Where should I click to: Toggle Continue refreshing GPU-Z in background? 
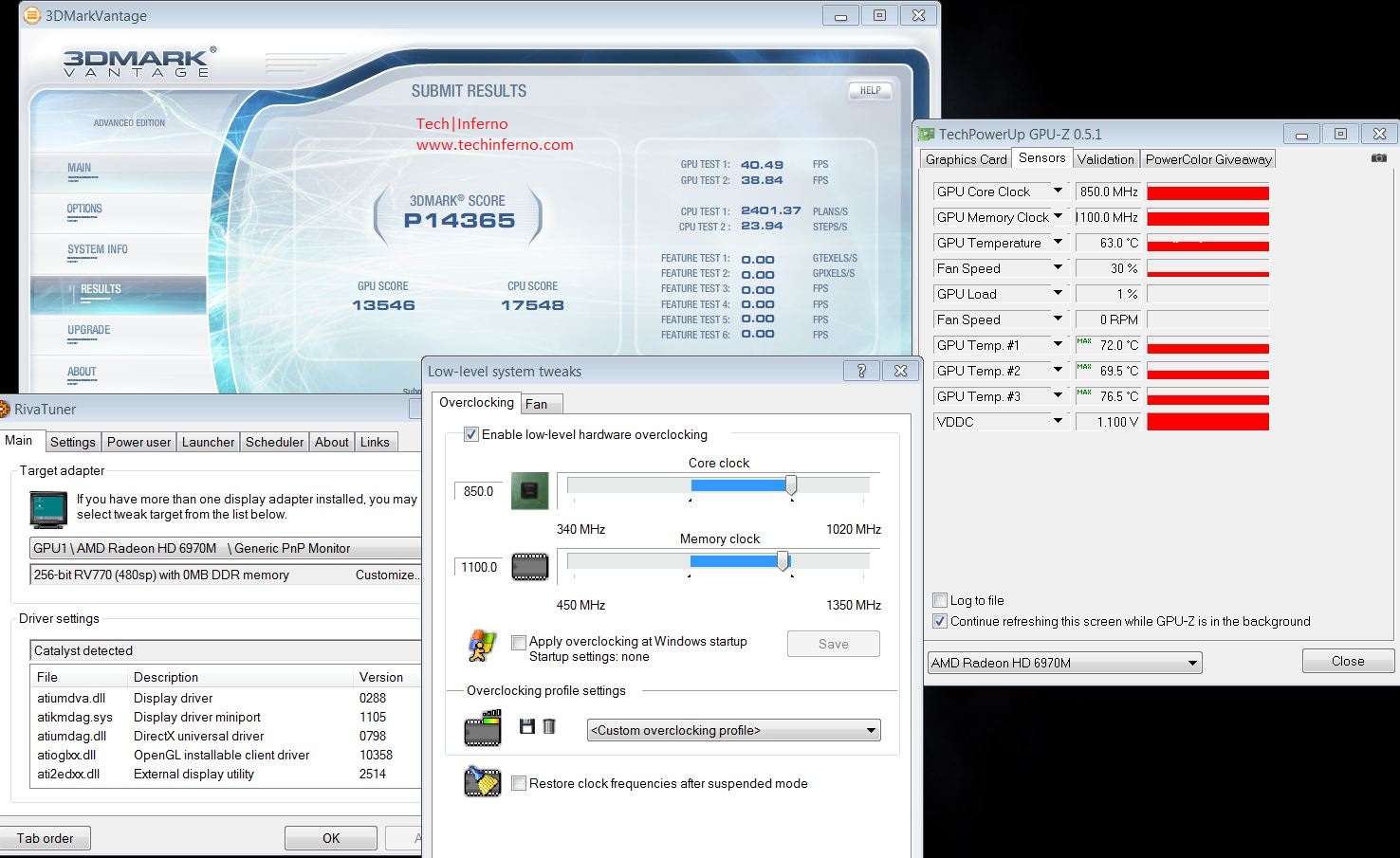(x=940, y=621)
